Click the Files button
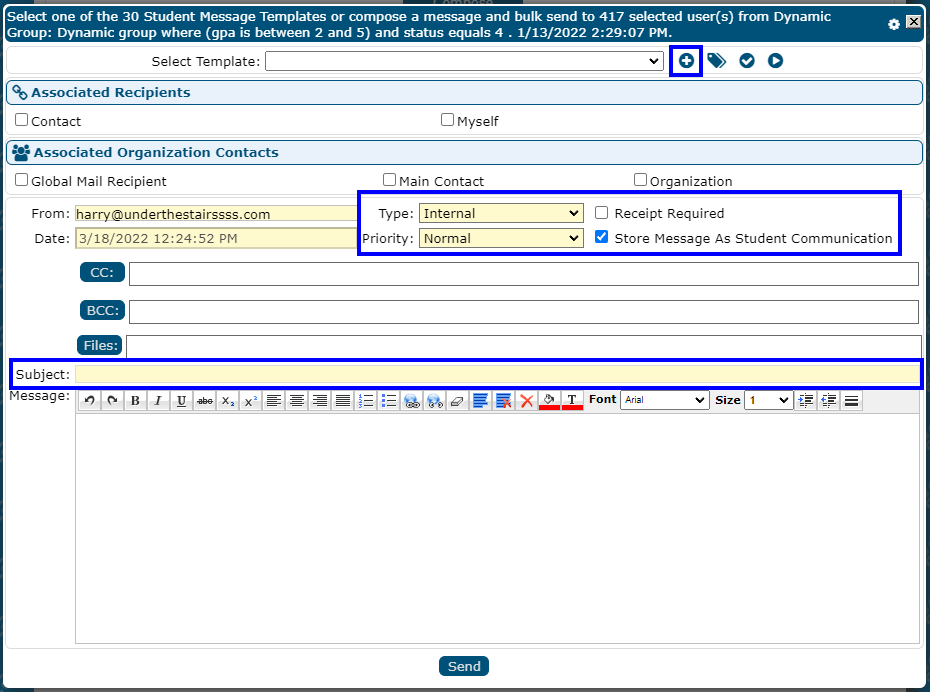The height and width of the screenshot is (692, 930). coord(100,346)
